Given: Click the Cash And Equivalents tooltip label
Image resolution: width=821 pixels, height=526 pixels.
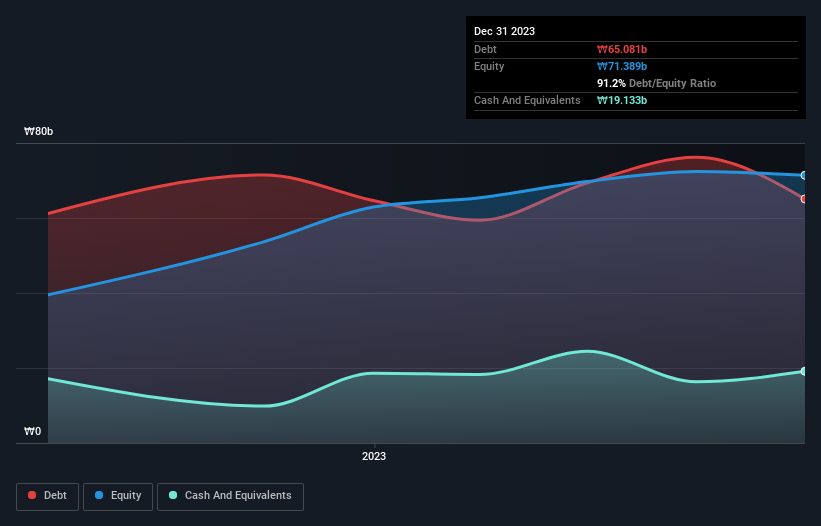Looking at the screenshot, I should [x=527, y=100].
